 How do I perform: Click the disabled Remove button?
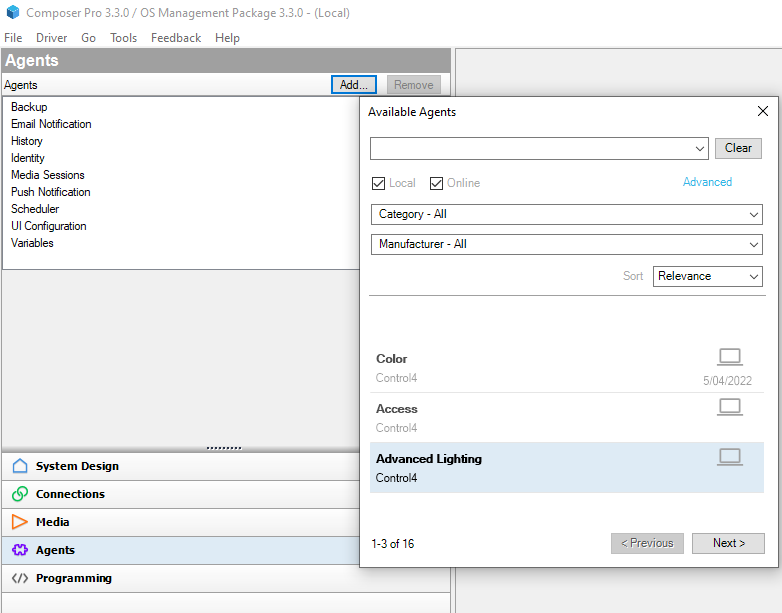coord(413,85)
